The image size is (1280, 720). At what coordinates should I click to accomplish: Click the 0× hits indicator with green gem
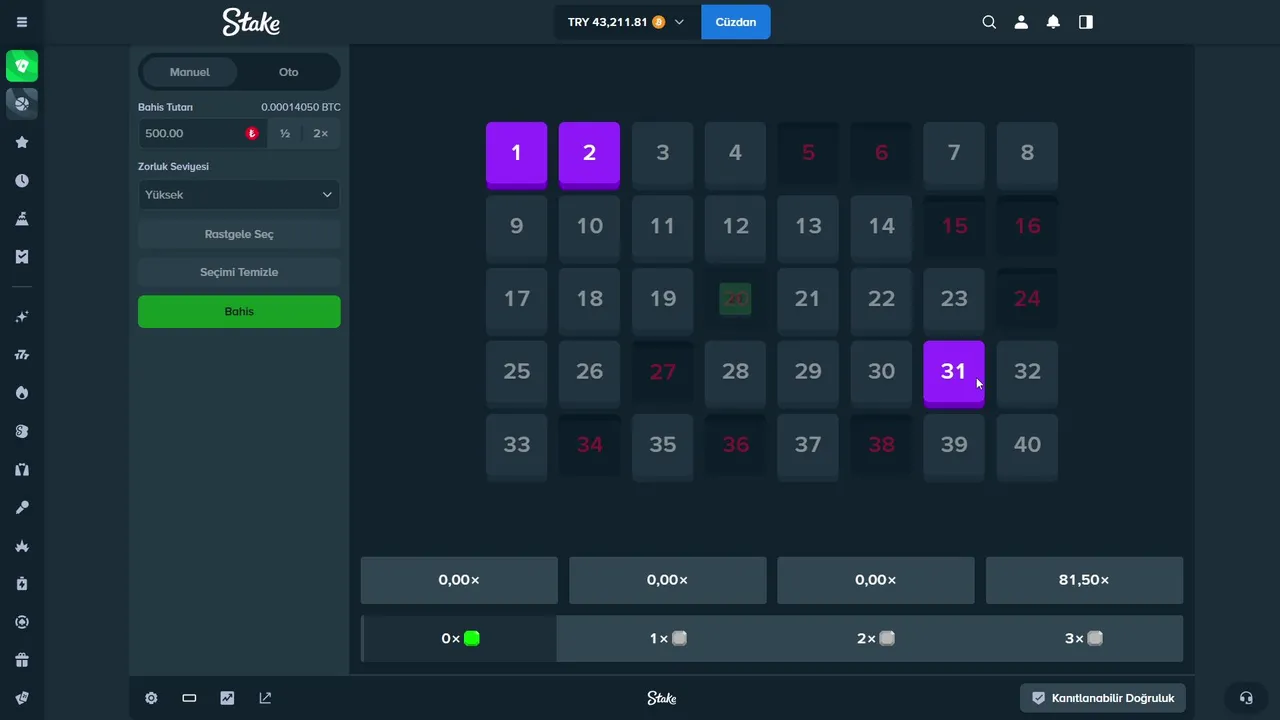(459, 638)
